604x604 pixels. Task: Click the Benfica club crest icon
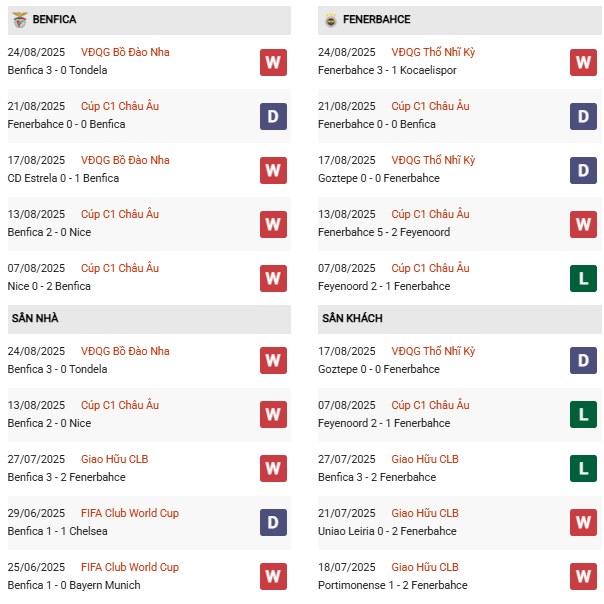coord(18,20)
